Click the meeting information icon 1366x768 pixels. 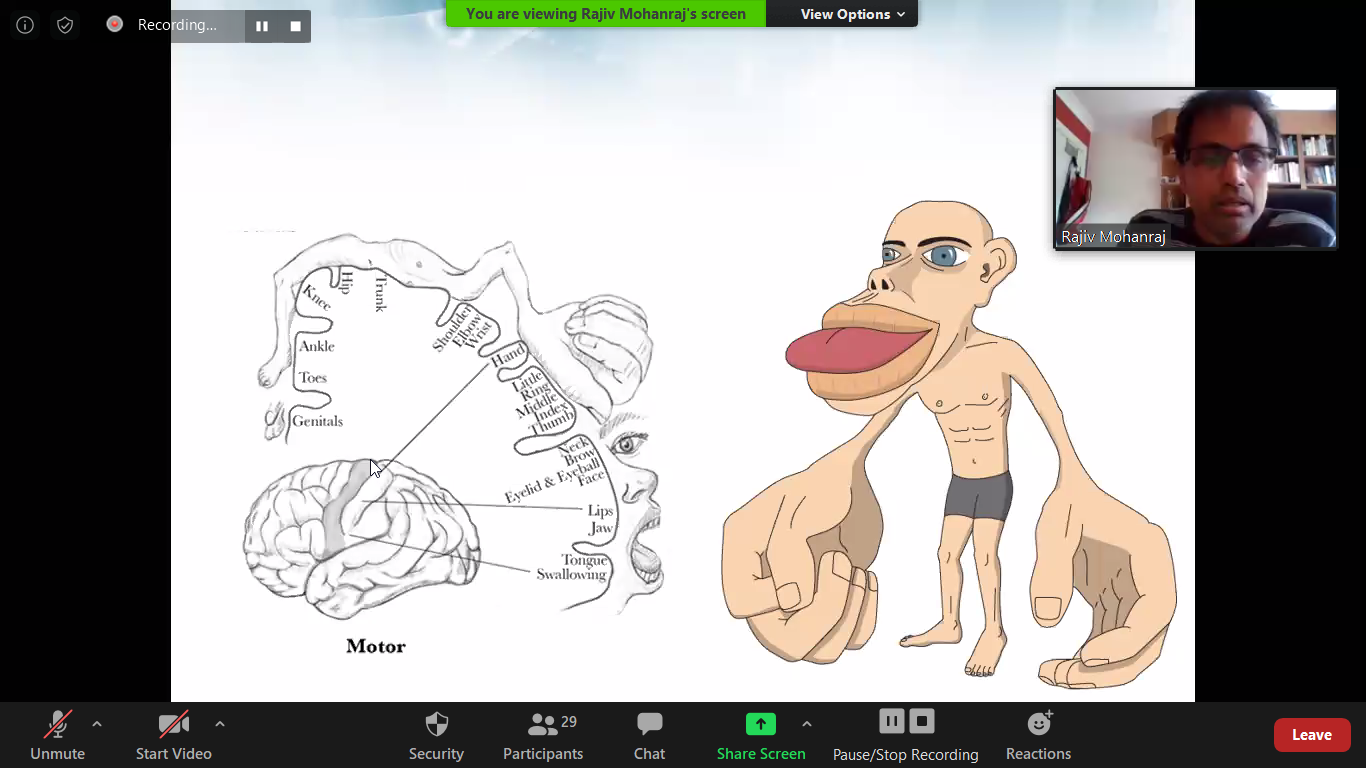point(25,25)
